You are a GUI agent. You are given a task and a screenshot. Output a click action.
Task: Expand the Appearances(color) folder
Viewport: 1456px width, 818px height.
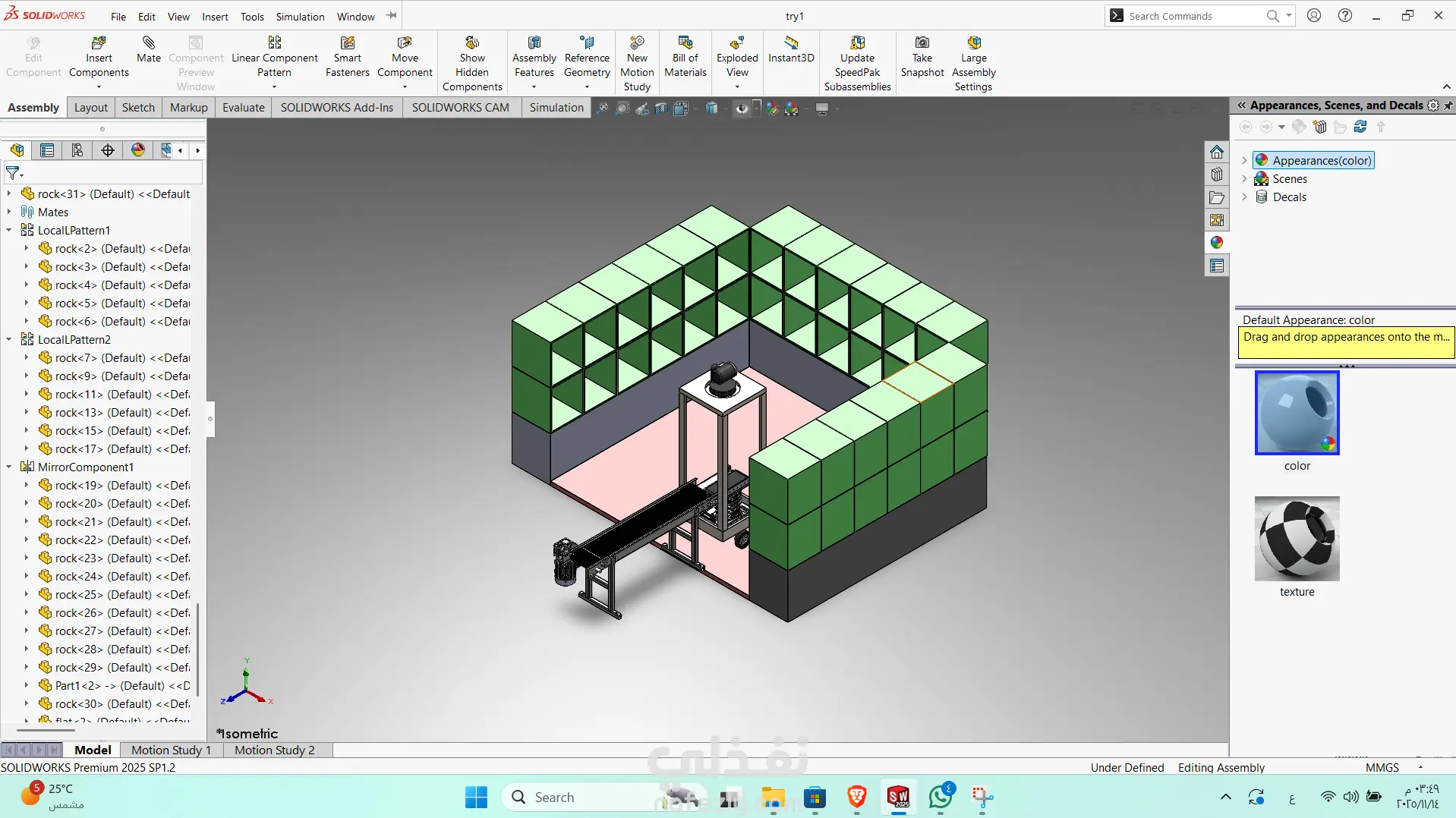[1244, 160]
